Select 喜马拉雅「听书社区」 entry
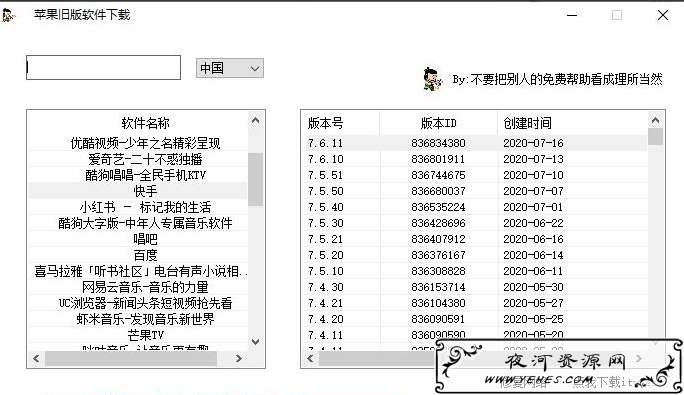The height and width of the screenshot is (395, 684). tap(138, 271)
